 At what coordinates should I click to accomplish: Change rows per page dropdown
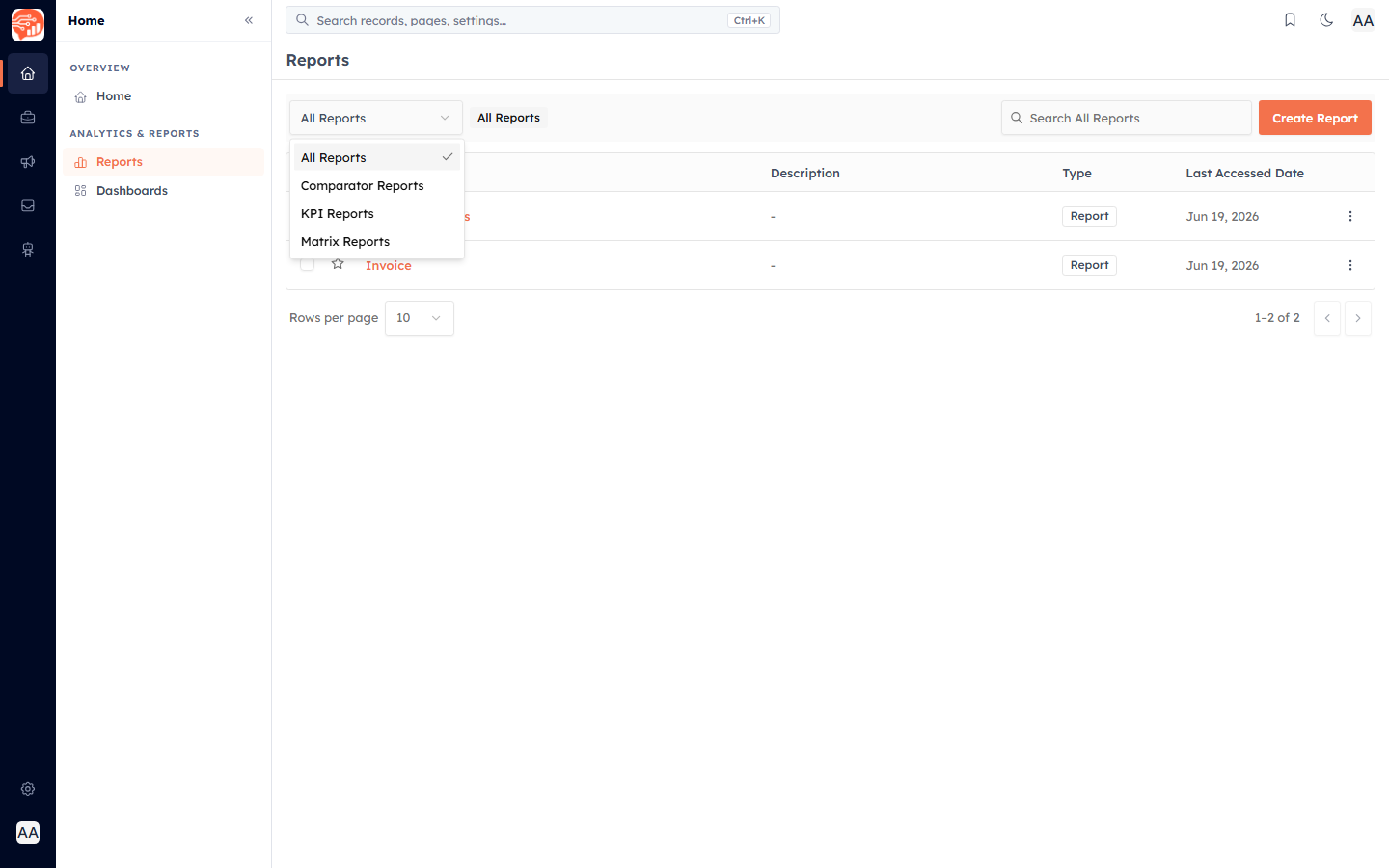(x=420, y=318)
